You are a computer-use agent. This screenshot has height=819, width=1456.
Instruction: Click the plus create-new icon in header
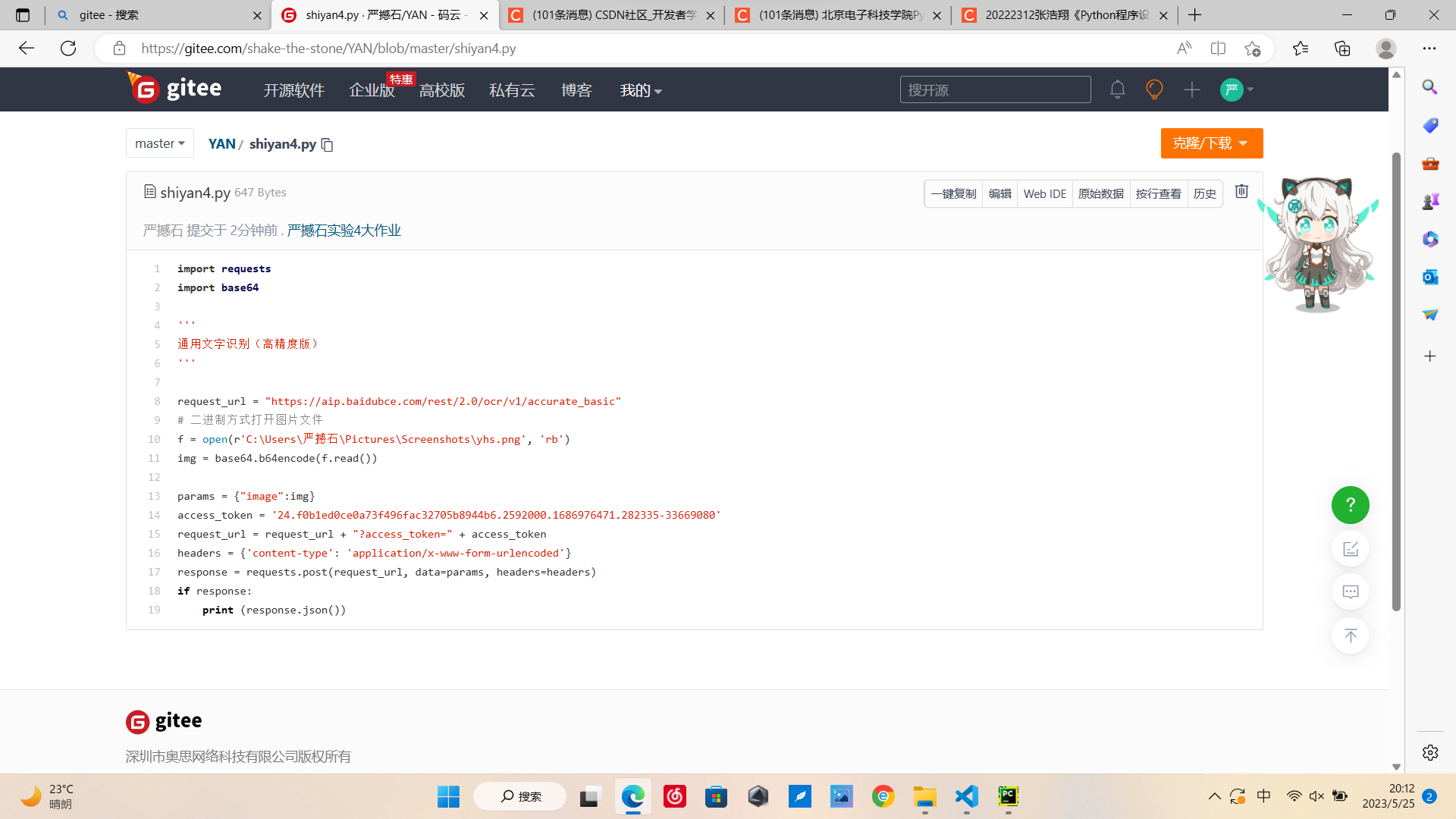[x=1191, y=89]
